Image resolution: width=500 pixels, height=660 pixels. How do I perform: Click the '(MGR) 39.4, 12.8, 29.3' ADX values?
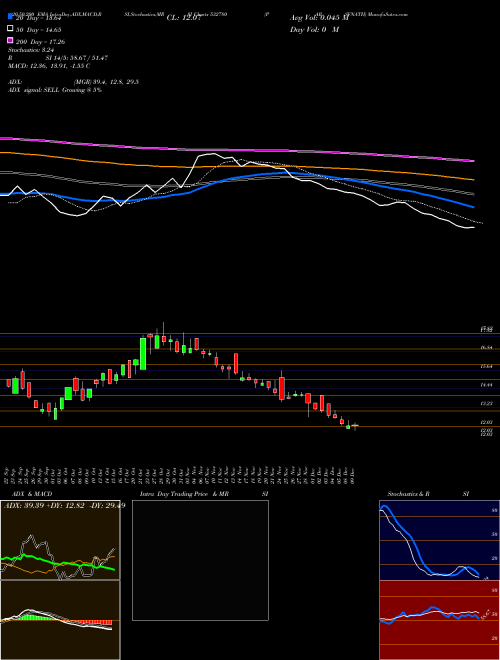[x=106, y=82]
